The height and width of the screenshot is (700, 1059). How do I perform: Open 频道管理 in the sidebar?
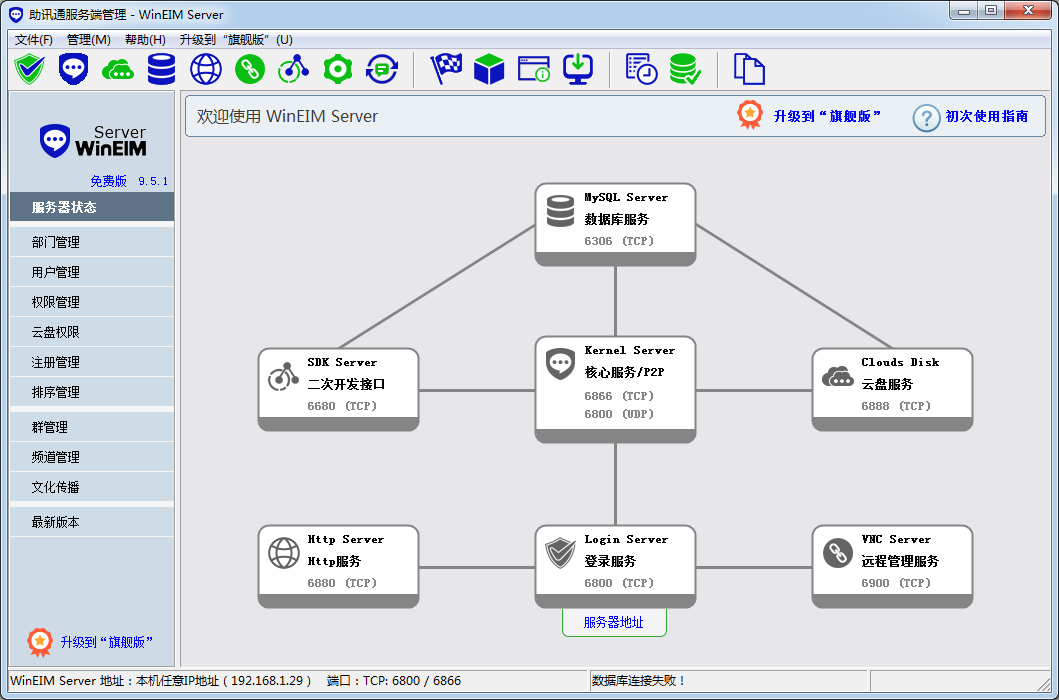92,457
